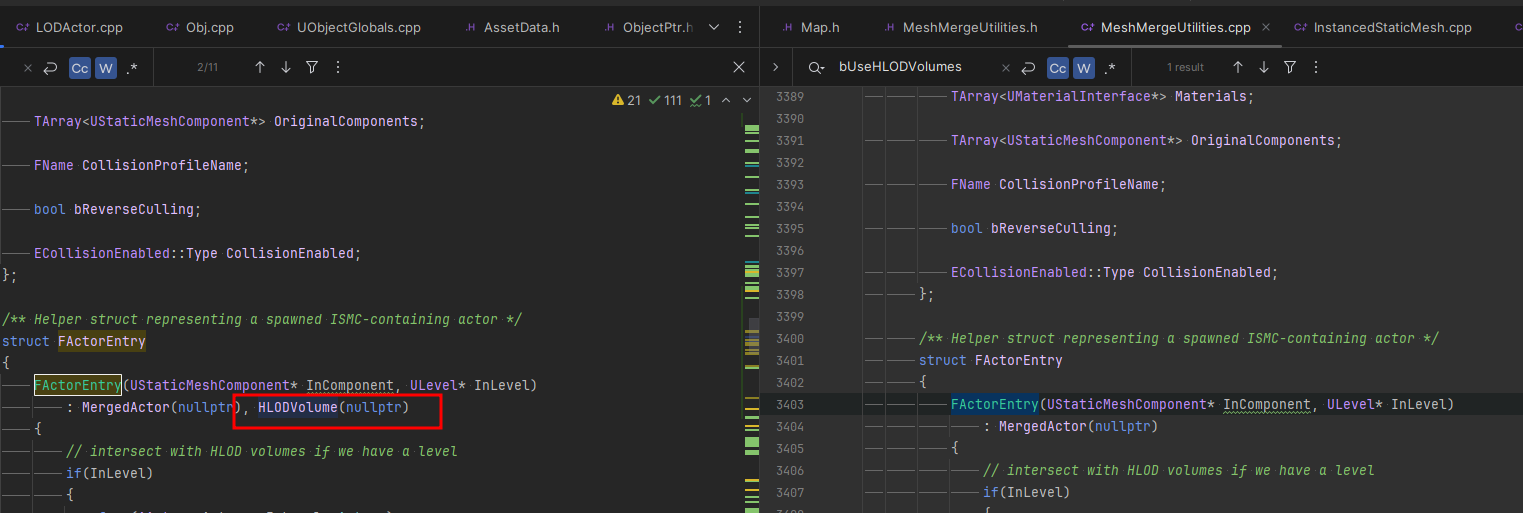Expand the replace field chevron in right search
This screenshot has width=1523, height=513.
coord(775,67)
